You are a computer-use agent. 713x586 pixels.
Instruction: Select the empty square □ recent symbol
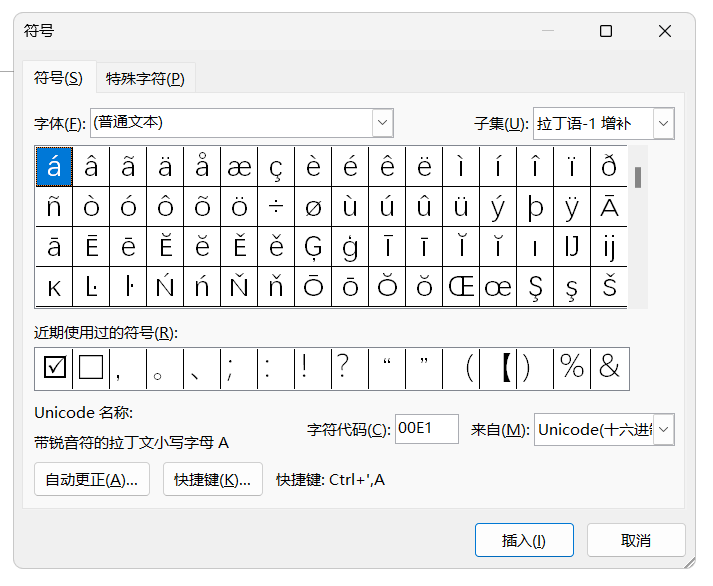pyautogui.click(x=91, y=369)
